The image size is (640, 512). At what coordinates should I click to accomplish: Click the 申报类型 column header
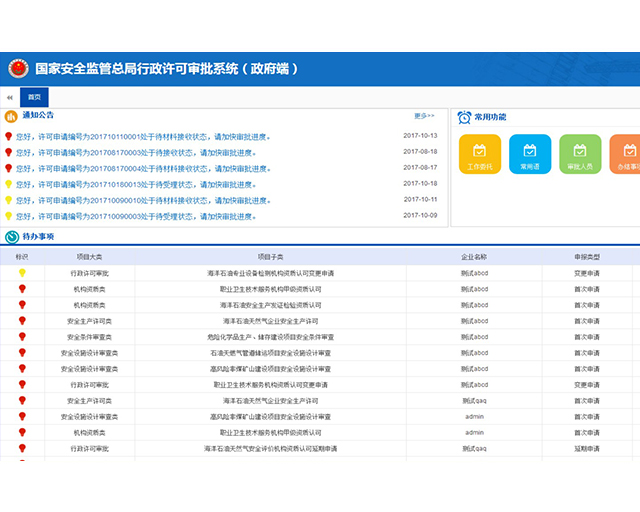coord(586,257)
